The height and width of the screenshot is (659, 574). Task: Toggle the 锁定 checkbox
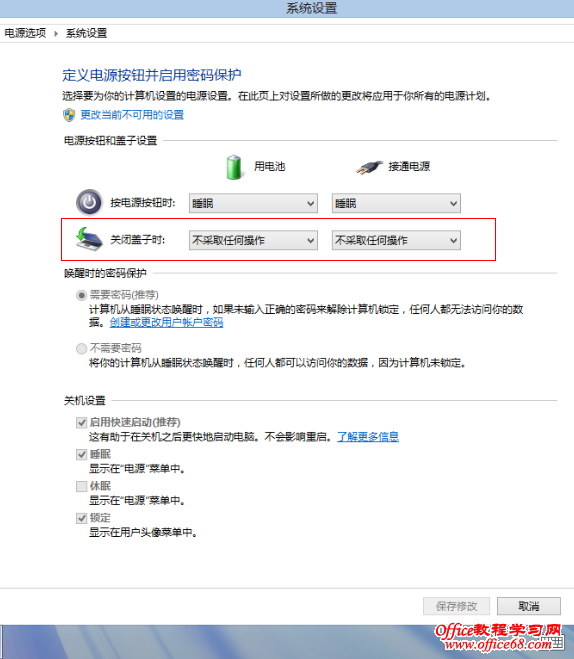(82, 518)
